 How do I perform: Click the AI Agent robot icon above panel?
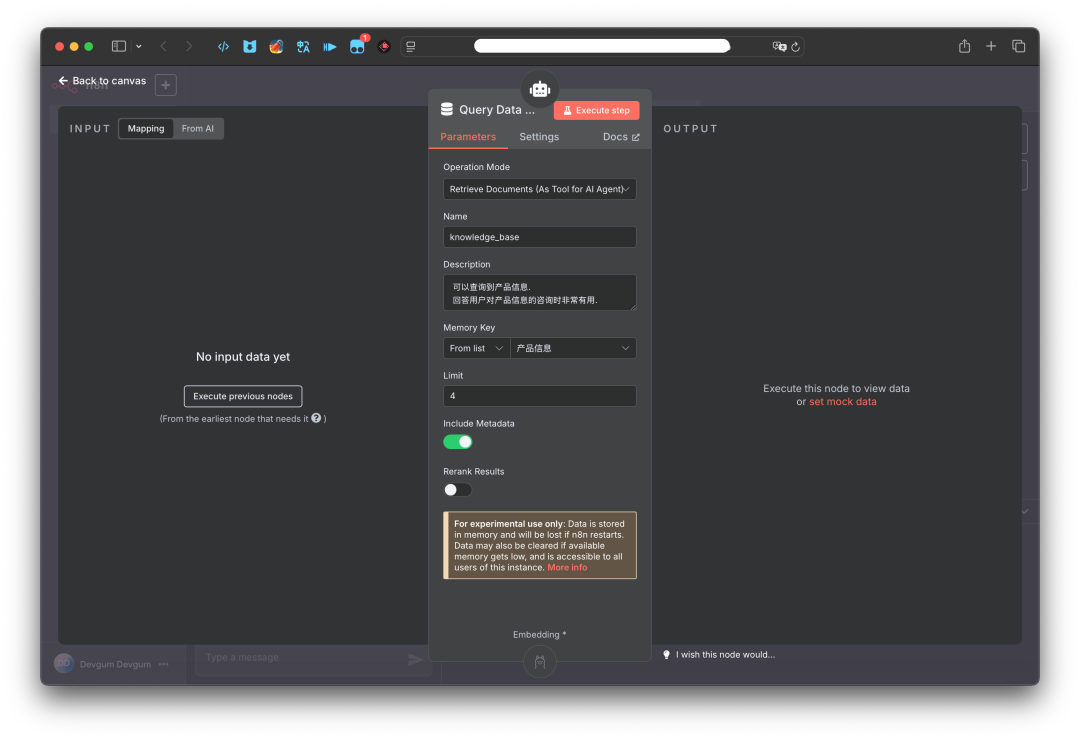pos(540,89)
